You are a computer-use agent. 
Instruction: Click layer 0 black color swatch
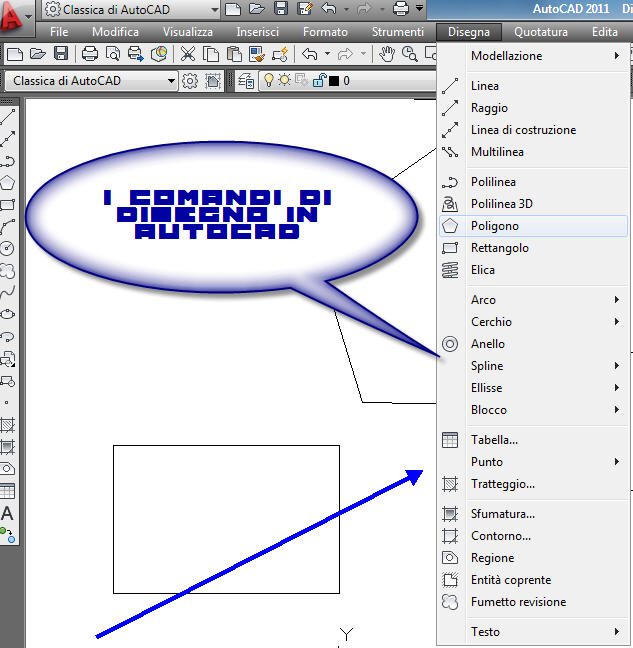point(334,81)
